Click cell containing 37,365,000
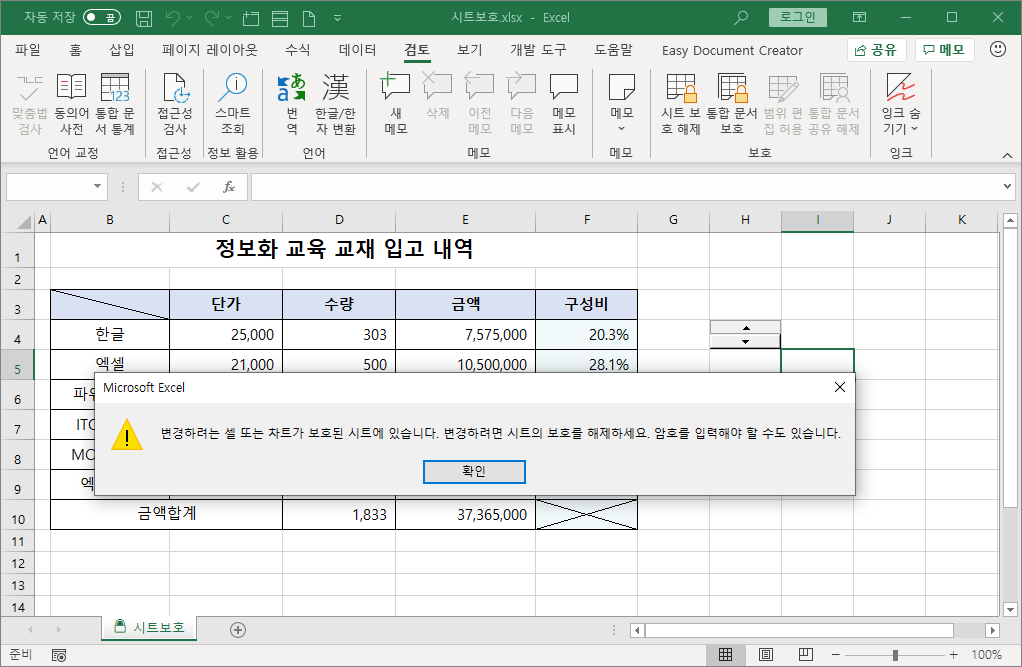Viewport: 1022px width, 667px height. pos(465,514)
